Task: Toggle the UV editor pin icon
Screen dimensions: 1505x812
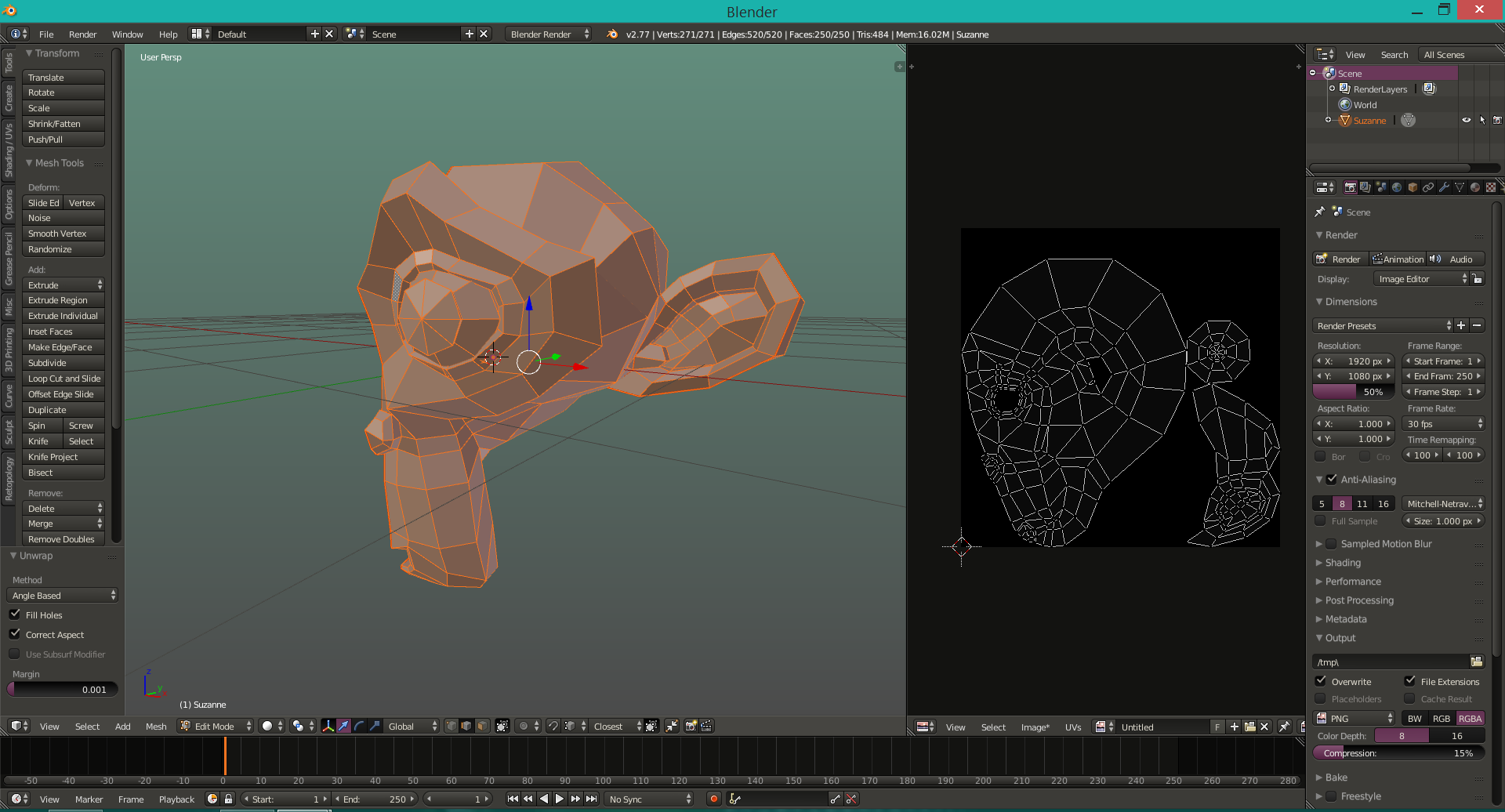Action: click(x=1284, y=727)
